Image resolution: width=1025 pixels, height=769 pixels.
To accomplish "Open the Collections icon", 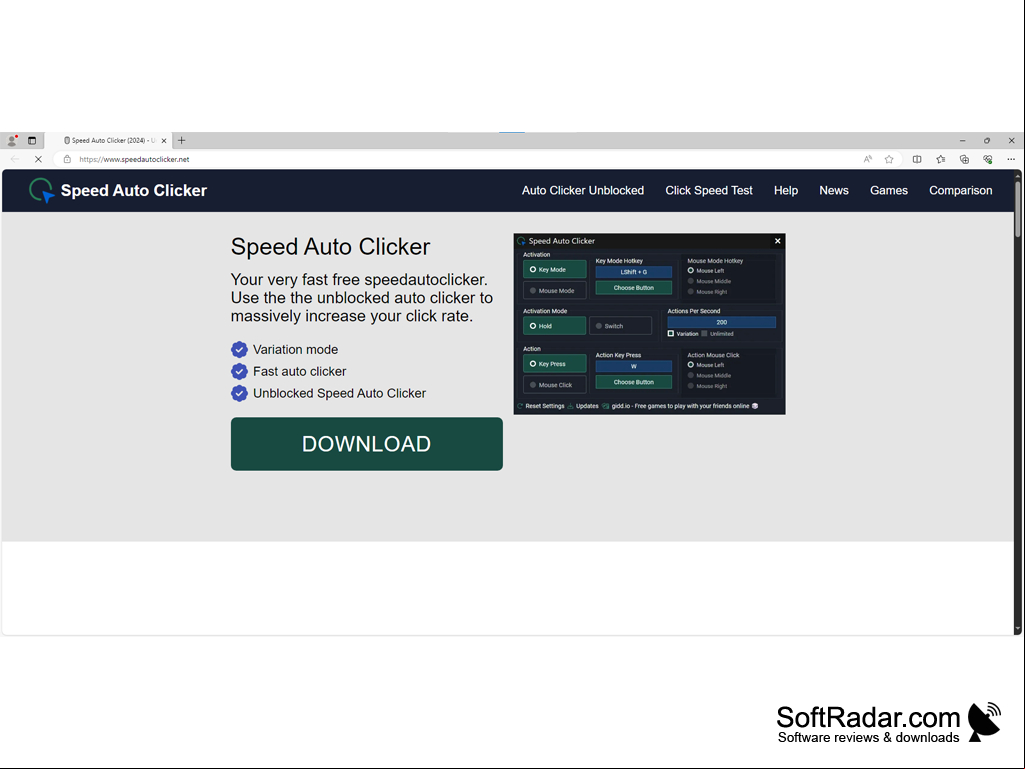I will pos(964,159).
